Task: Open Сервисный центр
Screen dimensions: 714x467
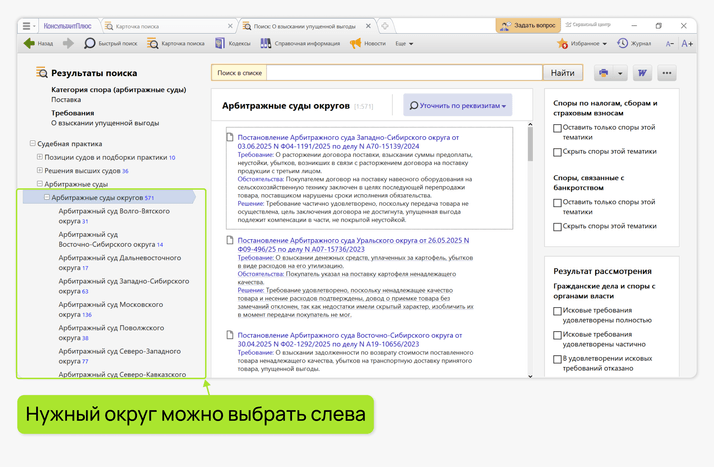Action: point(588,25)
